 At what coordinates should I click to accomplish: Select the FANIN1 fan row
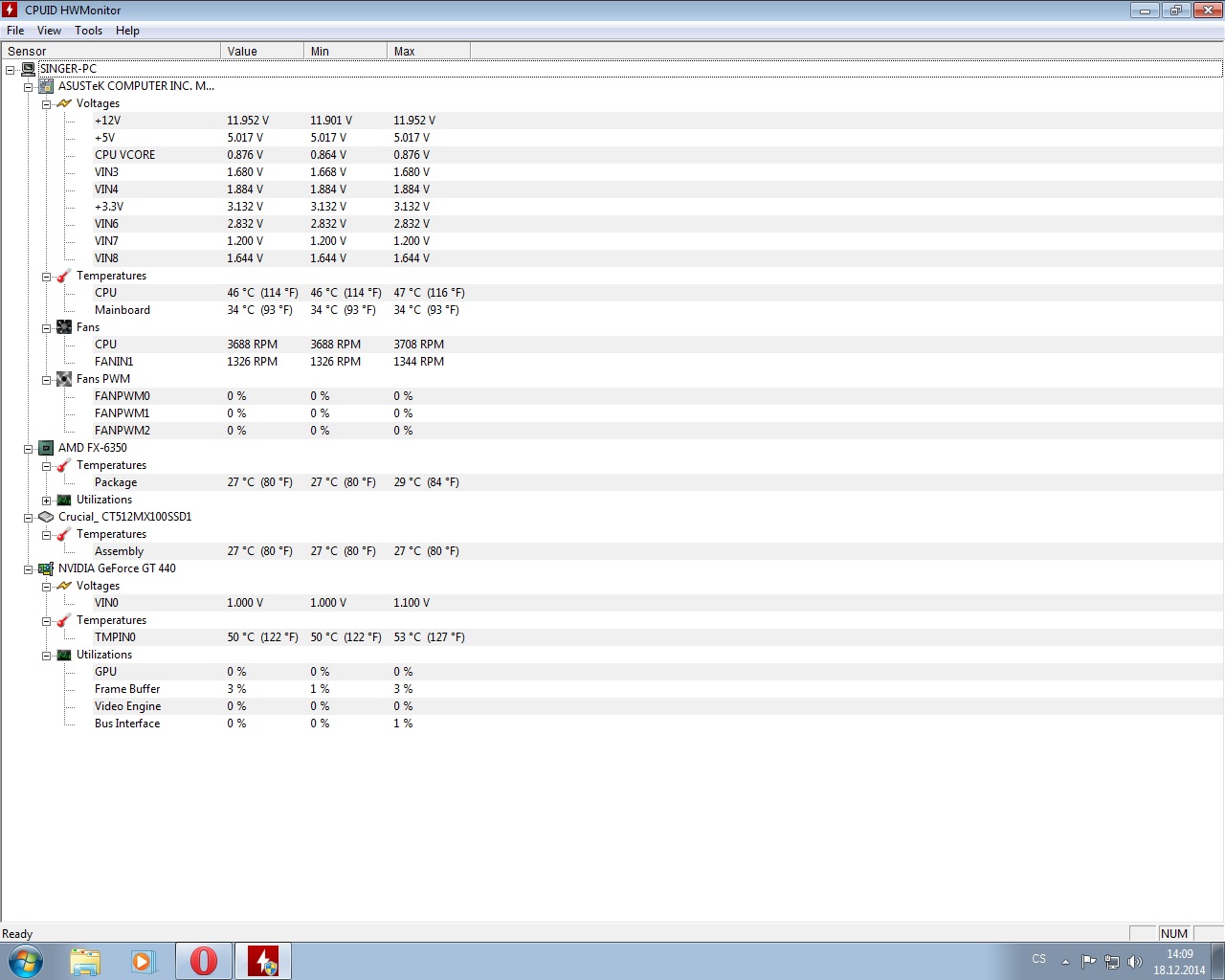(x=658, y=362)
